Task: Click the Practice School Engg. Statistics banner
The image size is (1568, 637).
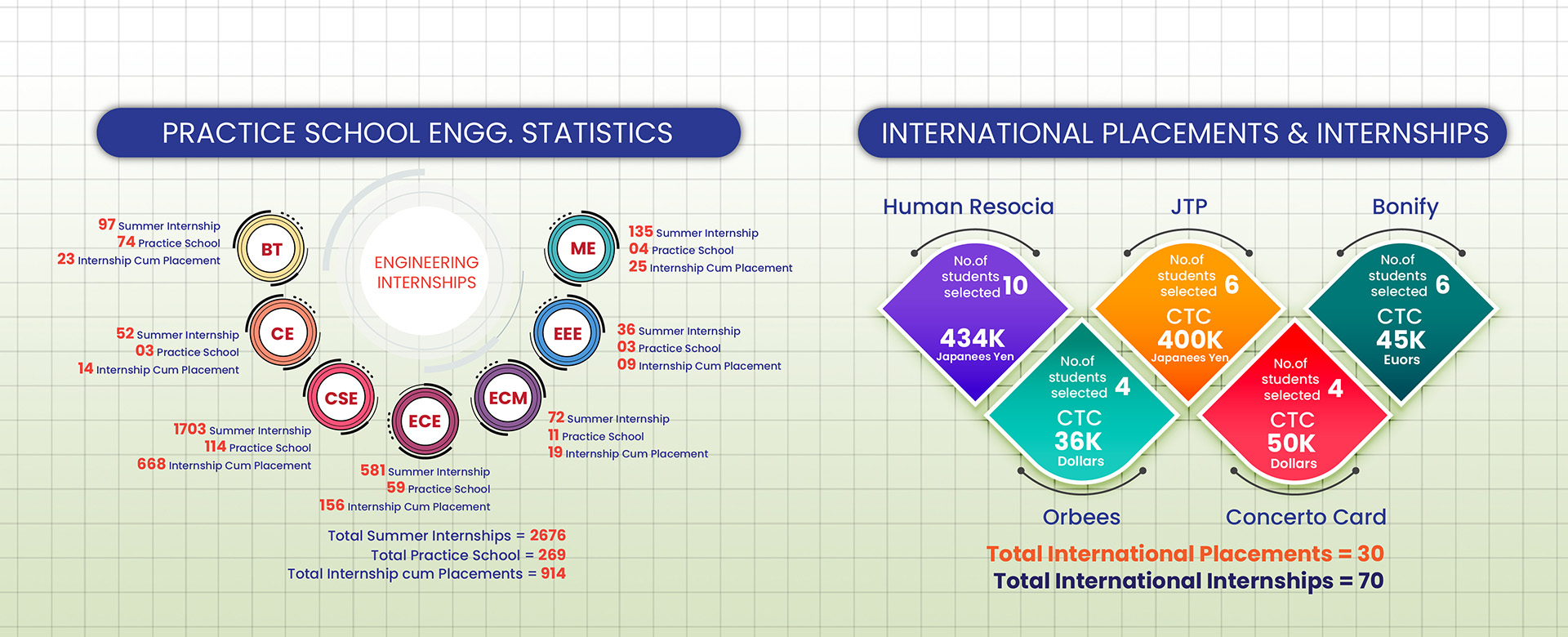Action: coord(418,133)
